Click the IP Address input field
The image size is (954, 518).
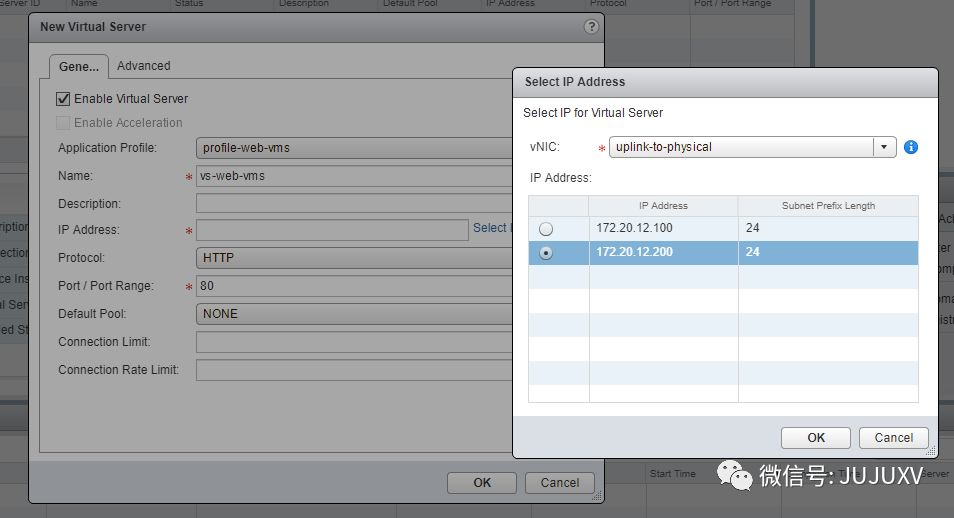(332, 230)
